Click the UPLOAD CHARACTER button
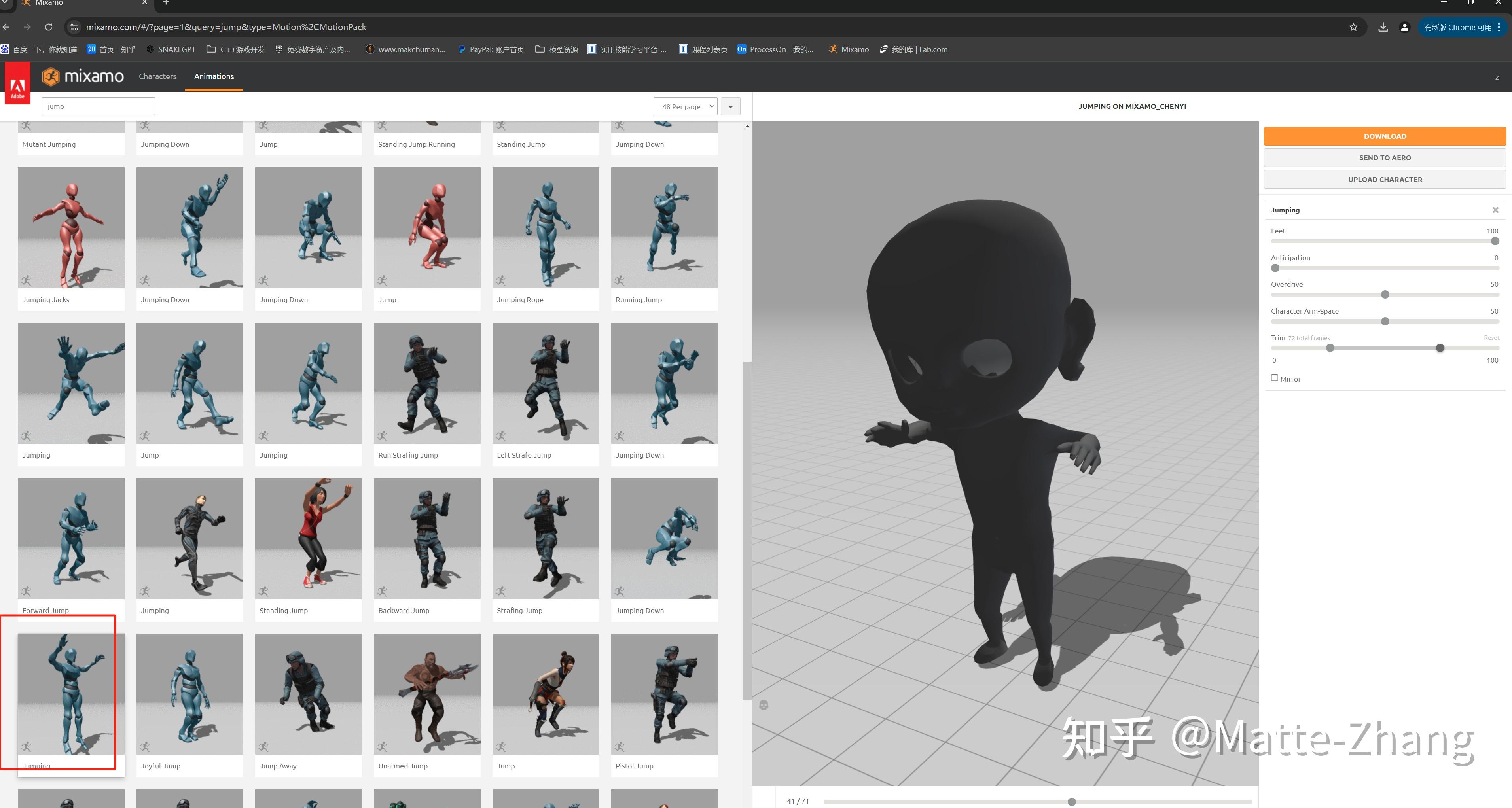1512x808 pixels. coord(1385,179)
